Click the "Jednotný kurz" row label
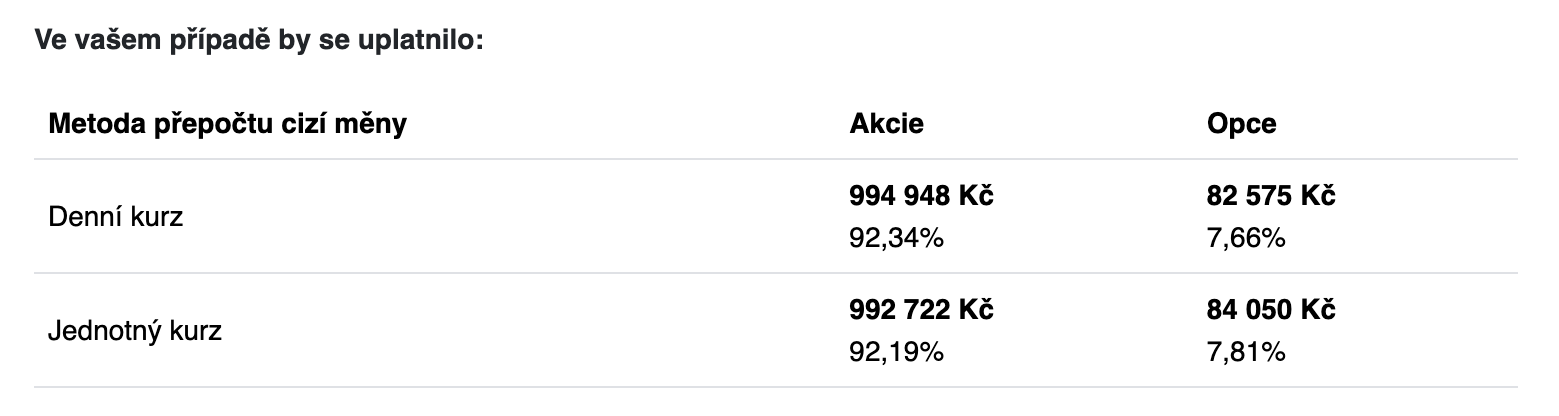Image resolution: width=1559 pixels, height=416 pixels. (135, 330)
